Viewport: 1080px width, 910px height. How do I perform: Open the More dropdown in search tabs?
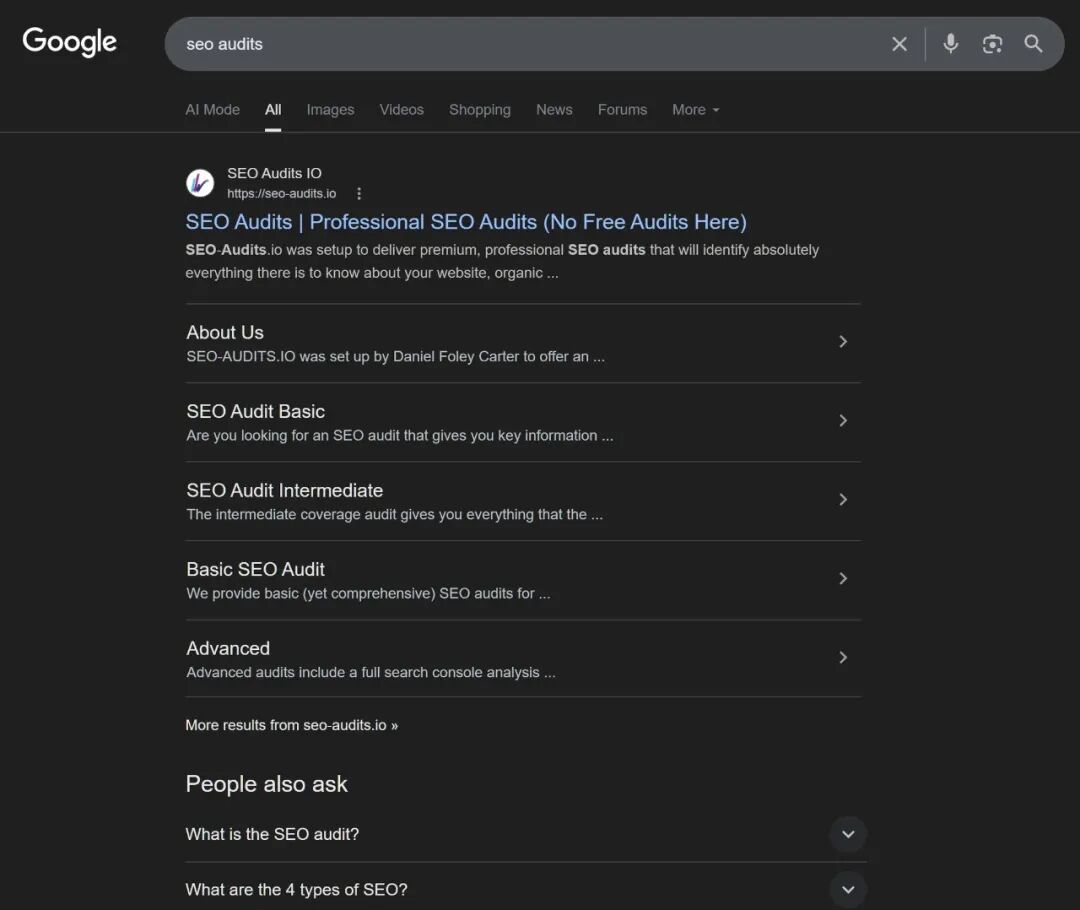695,110
